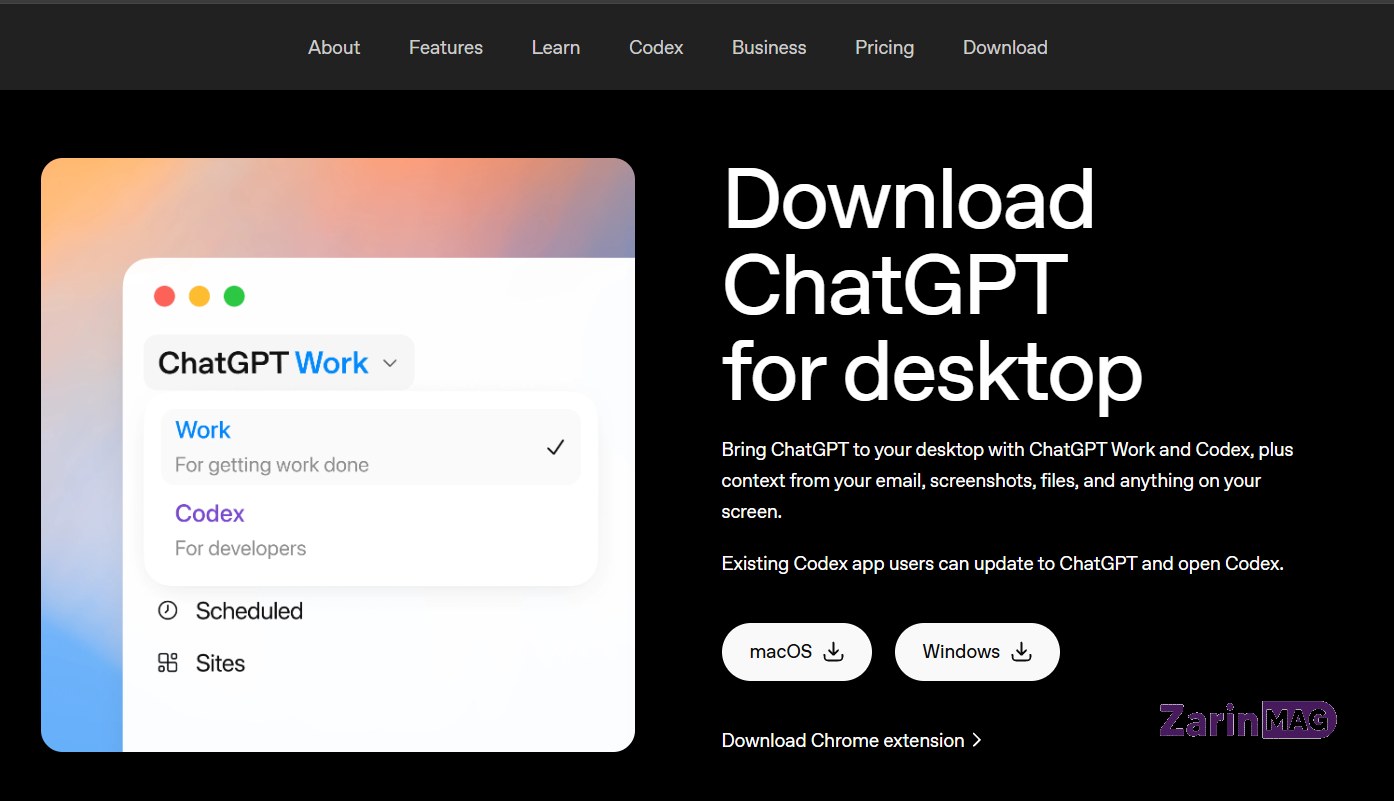Go to Features in top navigation

[x=446, y=47]
